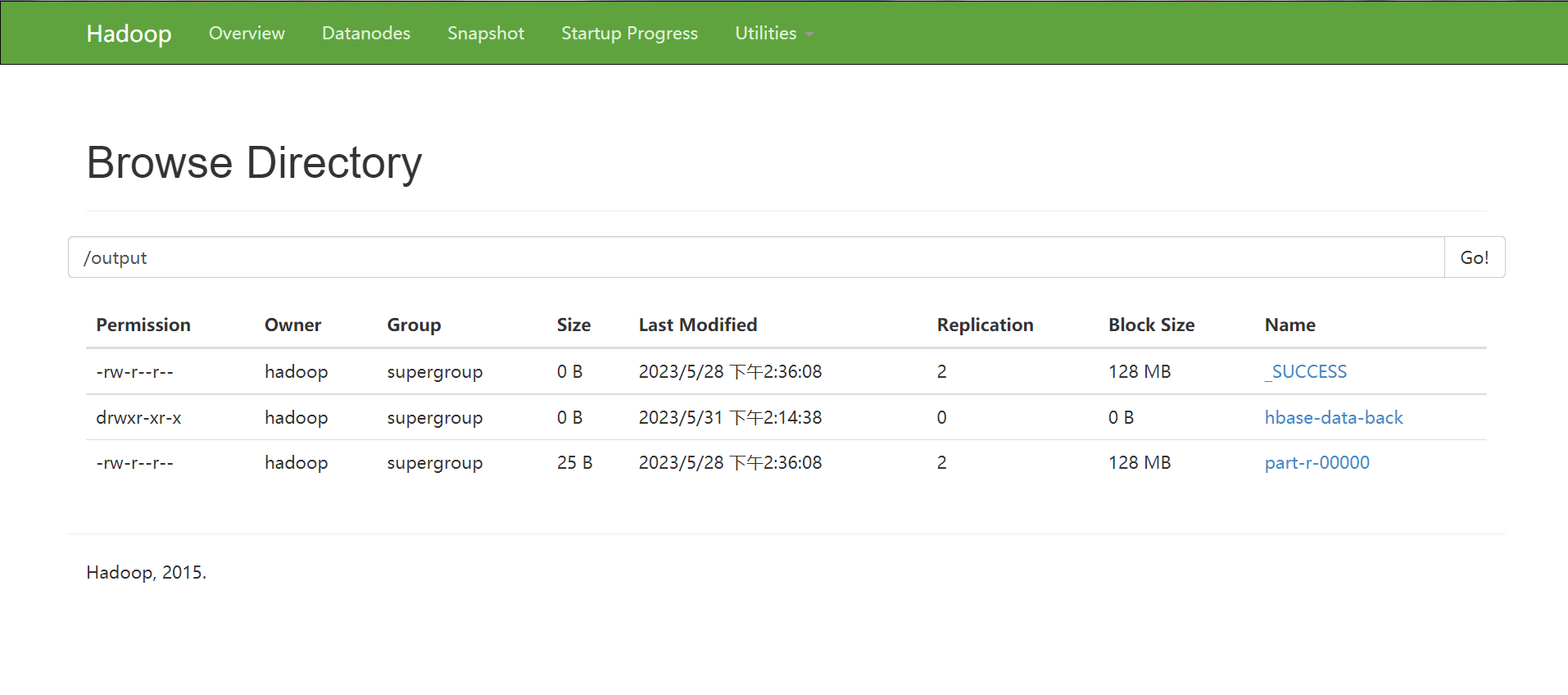Select the Replication column header
This screenshot has width=1568, height=695.
tap(986, 325)
